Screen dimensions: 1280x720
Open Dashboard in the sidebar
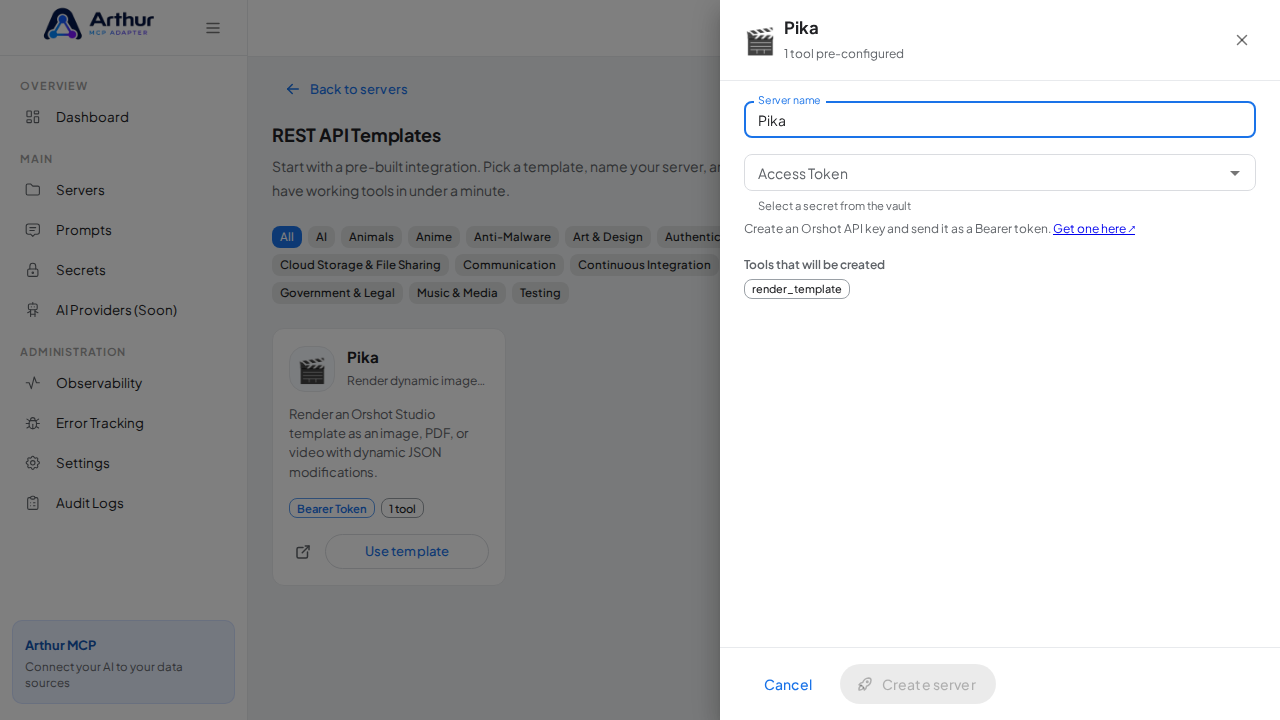click(124, 117)
